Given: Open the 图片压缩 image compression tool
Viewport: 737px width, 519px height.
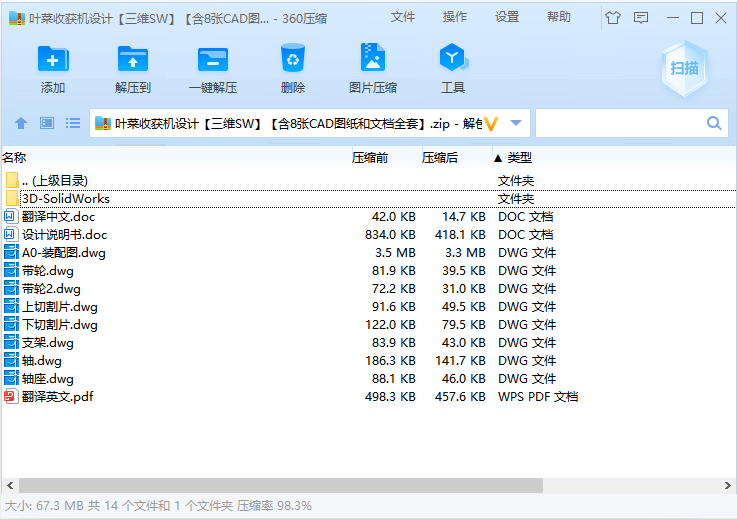Looking at the screenshot, I should tap(373, 57).
